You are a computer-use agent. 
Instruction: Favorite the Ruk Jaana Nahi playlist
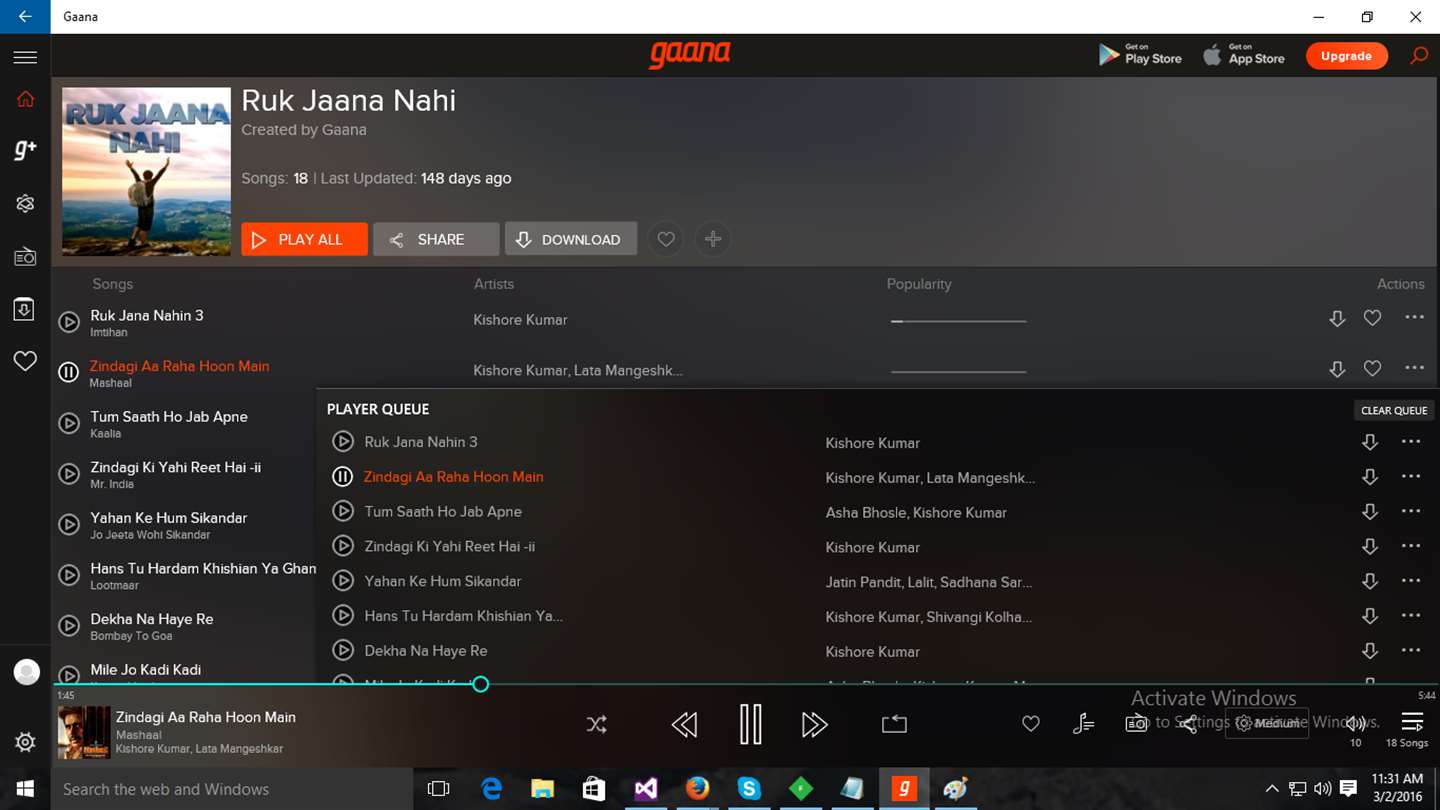click(x=666, y=239)
